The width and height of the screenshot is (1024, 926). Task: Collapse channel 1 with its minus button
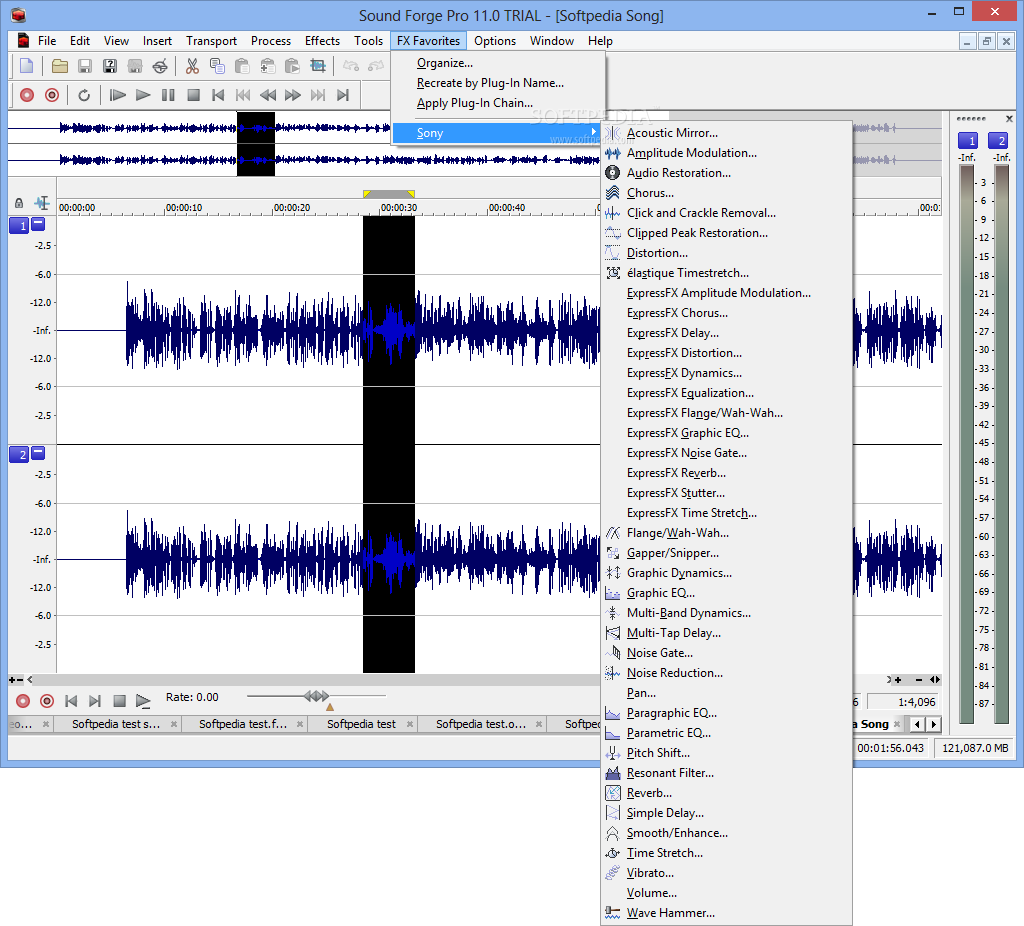(x=39, y=223)
